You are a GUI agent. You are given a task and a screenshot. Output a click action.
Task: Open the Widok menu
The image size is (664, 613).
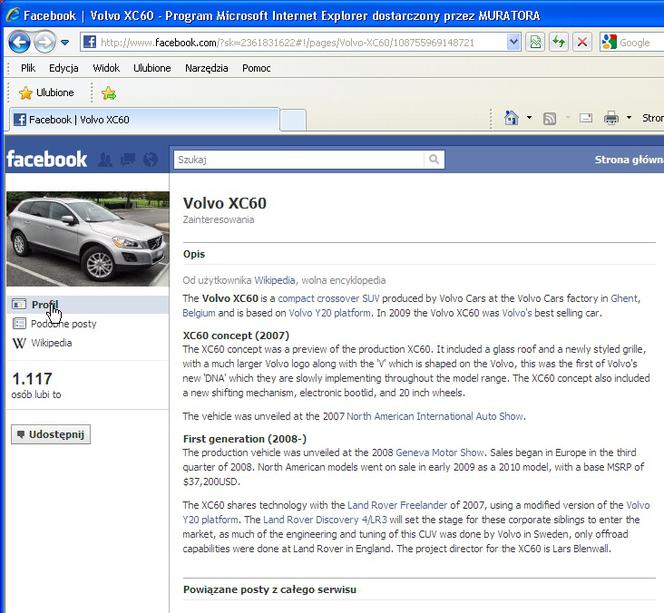click(106, 68)
